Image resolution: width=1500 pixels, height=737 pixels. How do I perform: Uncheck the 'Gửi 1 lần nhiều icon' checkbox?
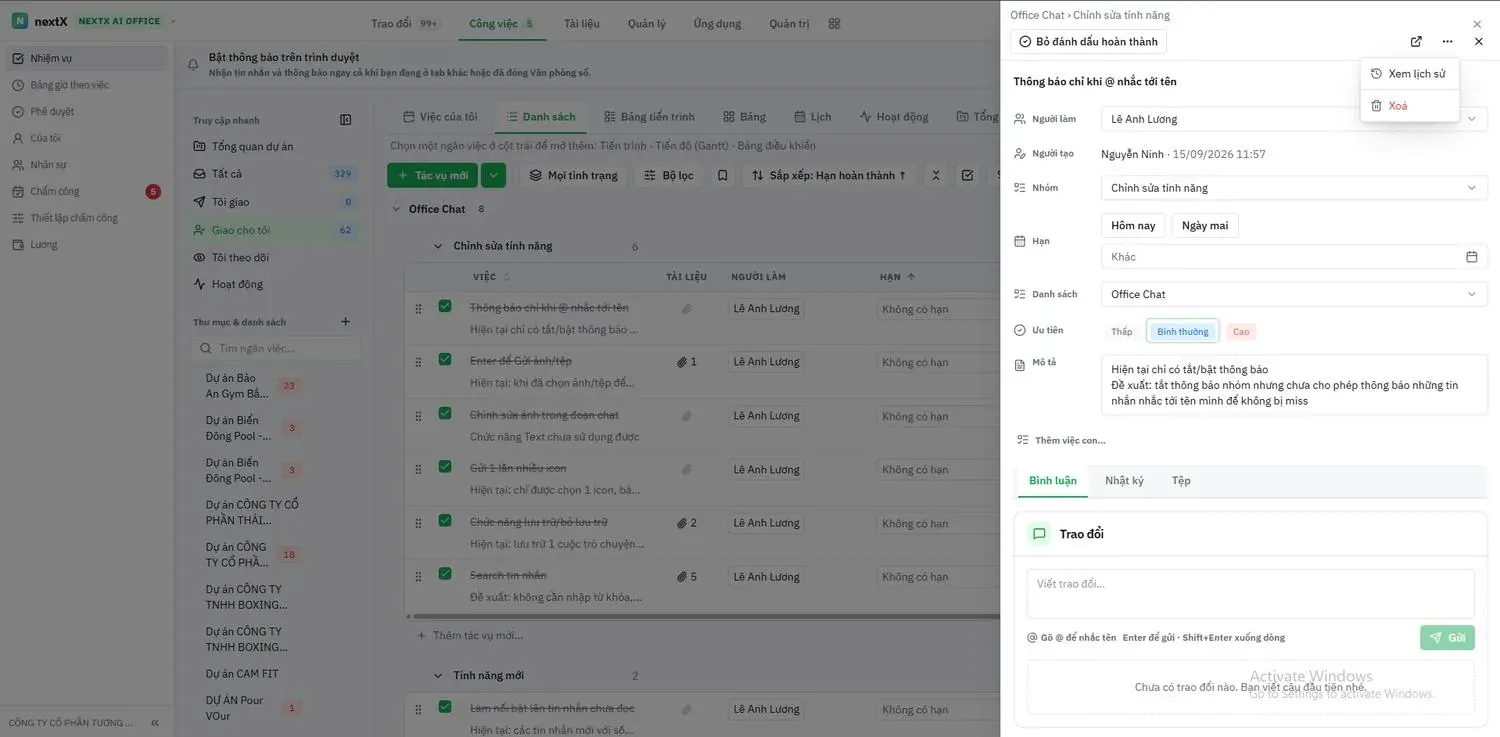[445, 466]
